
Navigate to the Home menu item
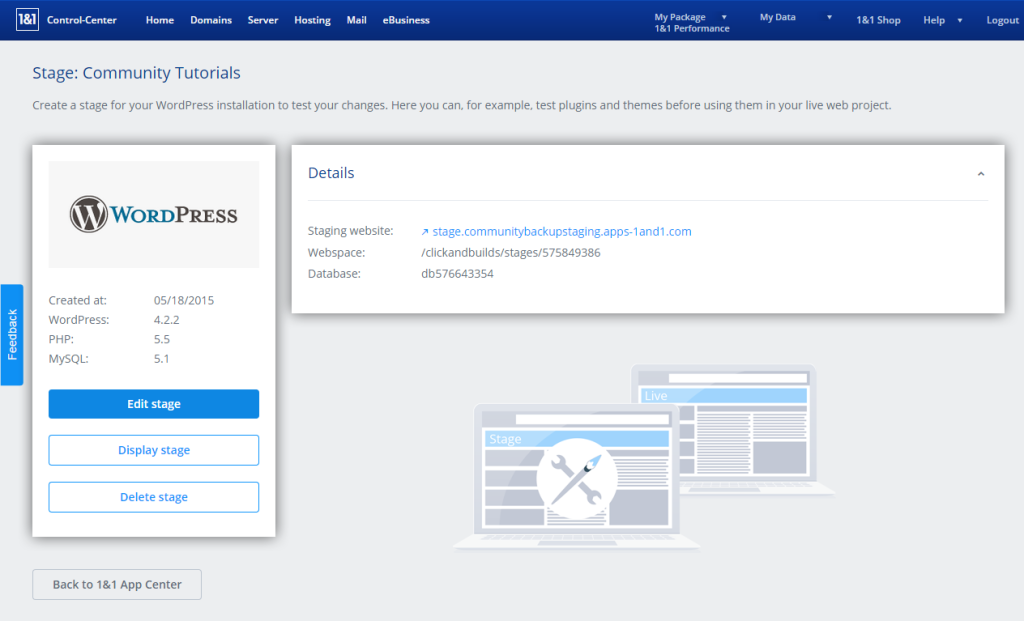point(159,19)
